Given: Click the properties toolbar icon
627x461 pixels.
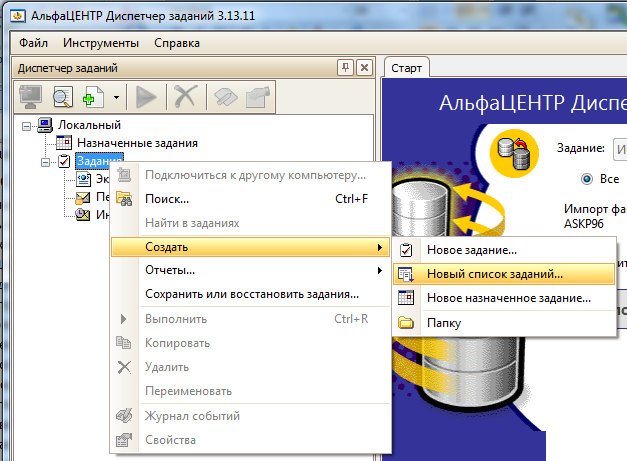Looking at the screenshot, I should click(x=258, y=97).
